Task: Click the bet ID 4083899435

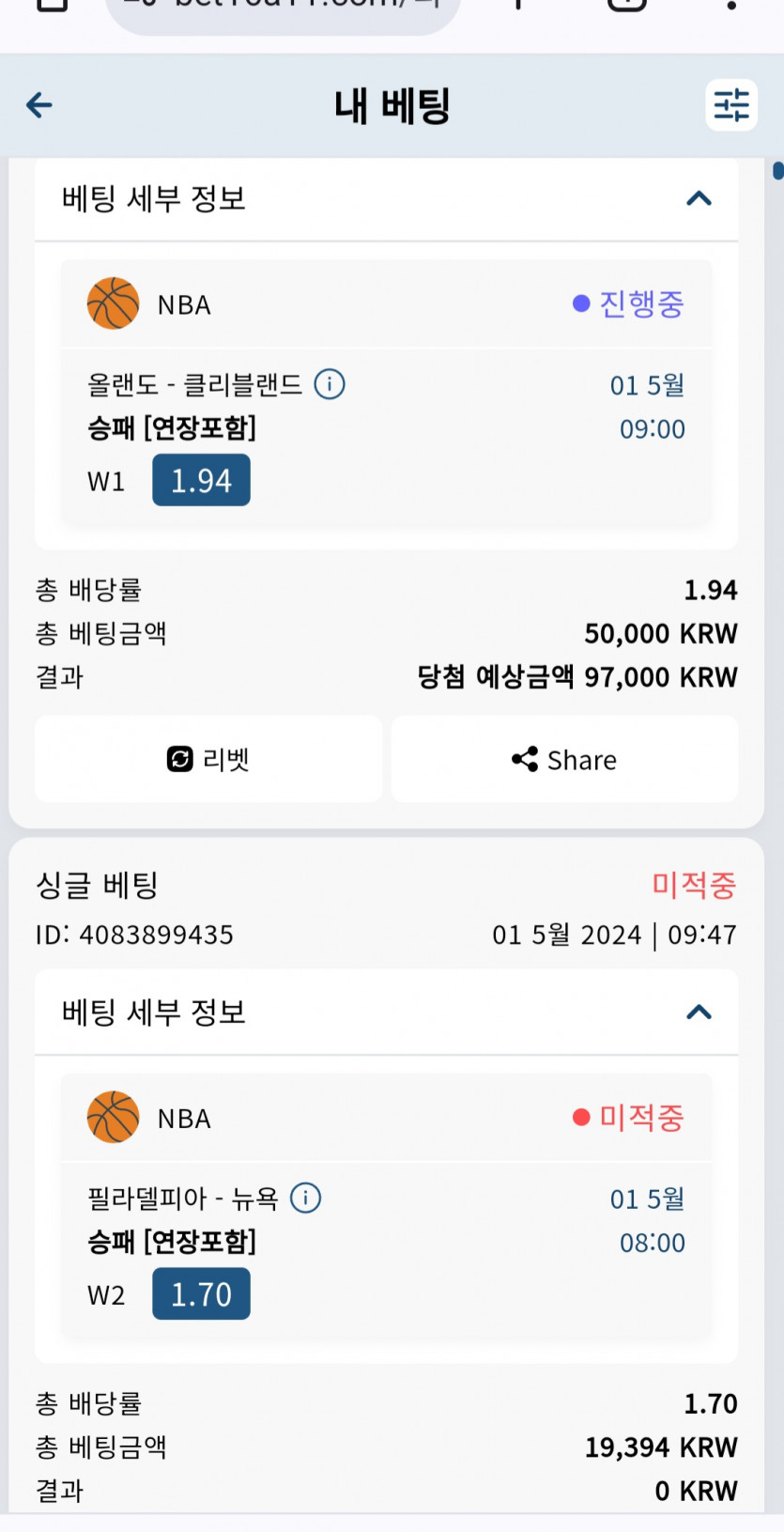Action: (156, 935)
